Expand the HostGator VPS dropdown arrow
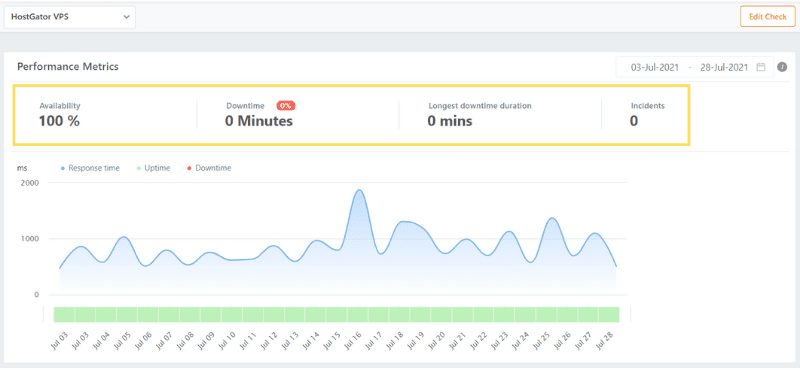Image resolution: width=800 pixels, height=370 pixels. pyautogui.click(x=127, y=17)
